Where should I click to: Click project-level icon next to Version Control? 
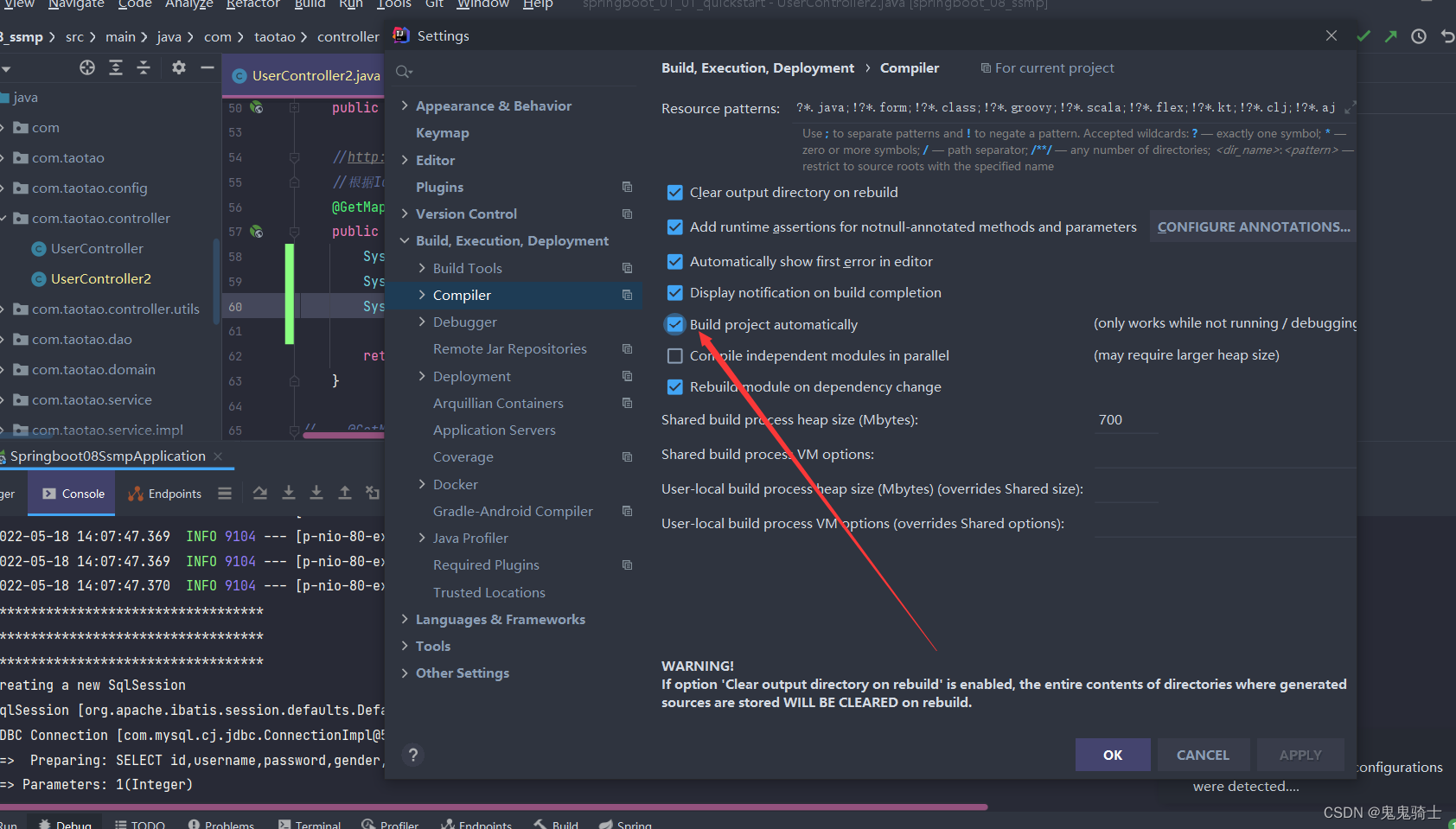click(627, 214)
